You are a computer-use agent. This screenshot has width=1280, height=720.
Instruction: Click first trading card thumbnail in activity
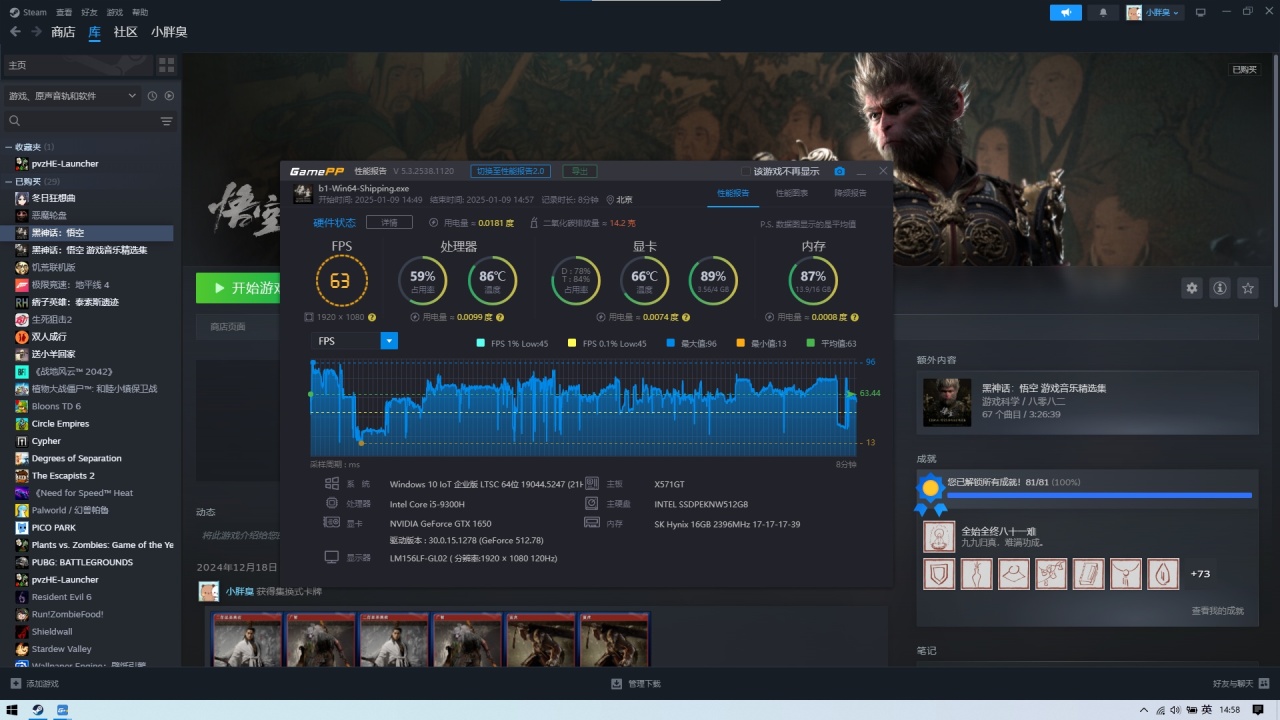[x=247, y=640]
